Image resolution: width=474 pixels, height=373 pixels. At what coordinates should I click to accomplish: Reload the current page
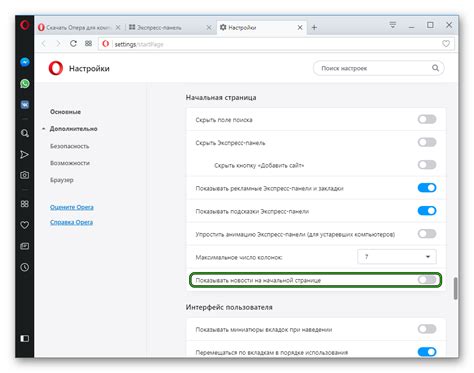73,44
